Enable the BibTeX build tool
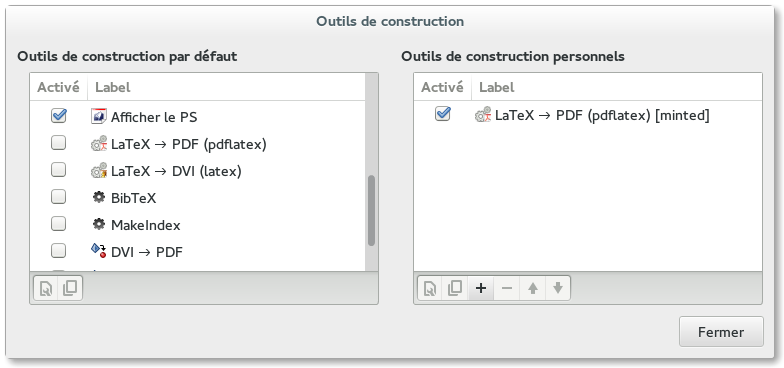 (58, 197)
